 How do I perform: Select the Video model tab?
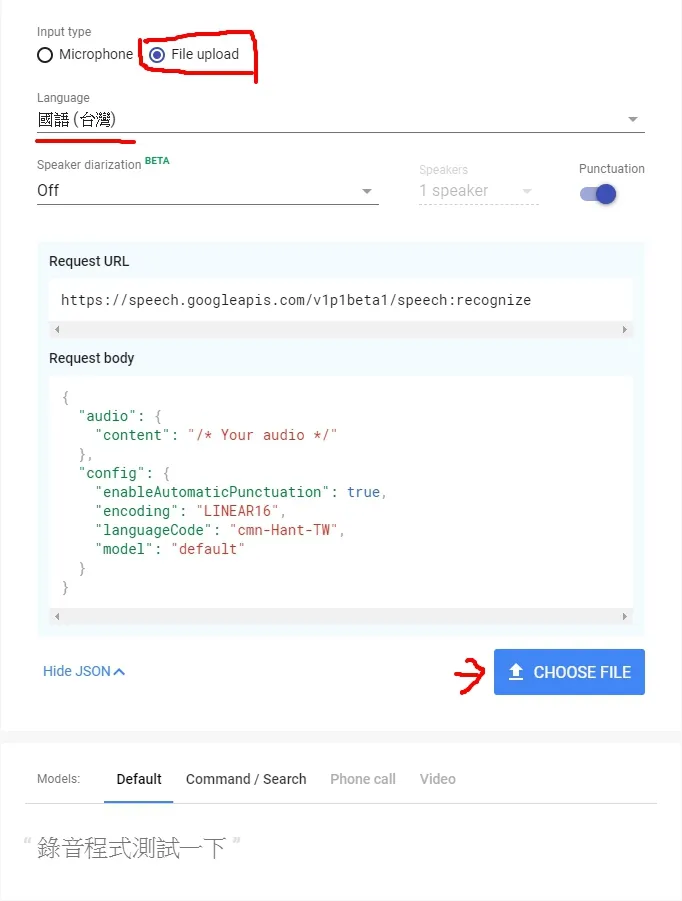437,779
